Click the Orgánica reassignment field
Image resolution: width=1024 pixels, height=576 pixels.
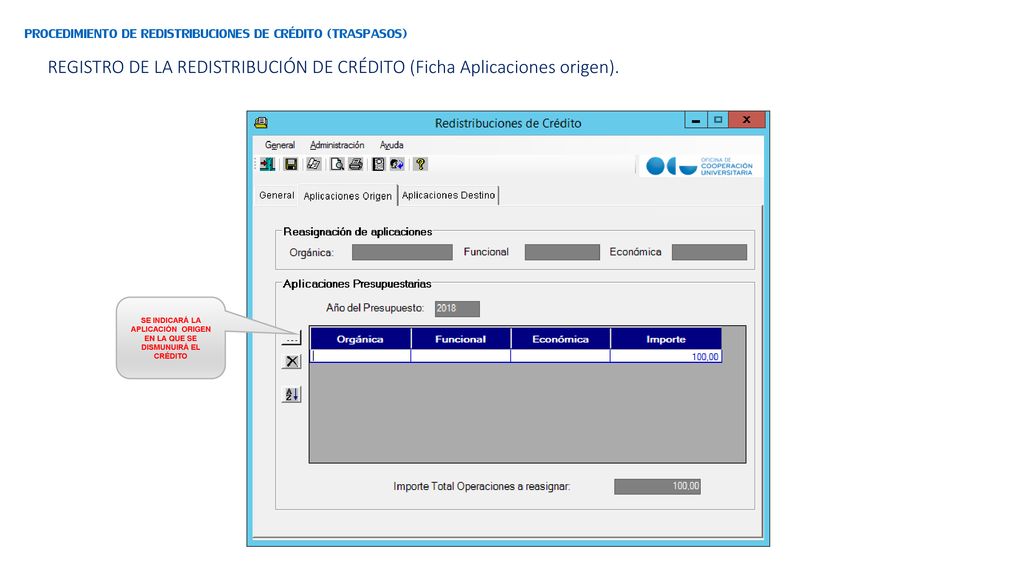pos(402,252)
